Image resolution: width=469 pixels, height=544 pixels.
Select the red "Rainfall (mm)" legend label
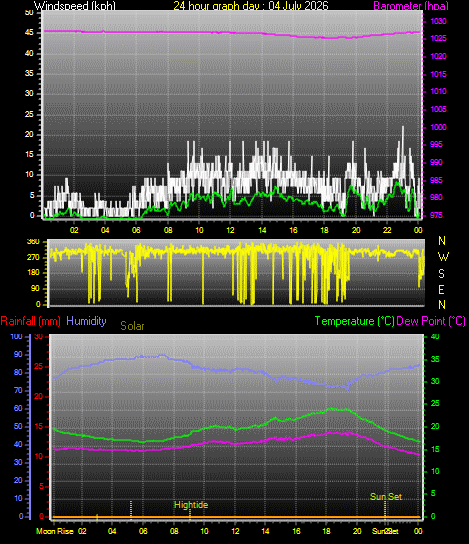tap(31, 321)
